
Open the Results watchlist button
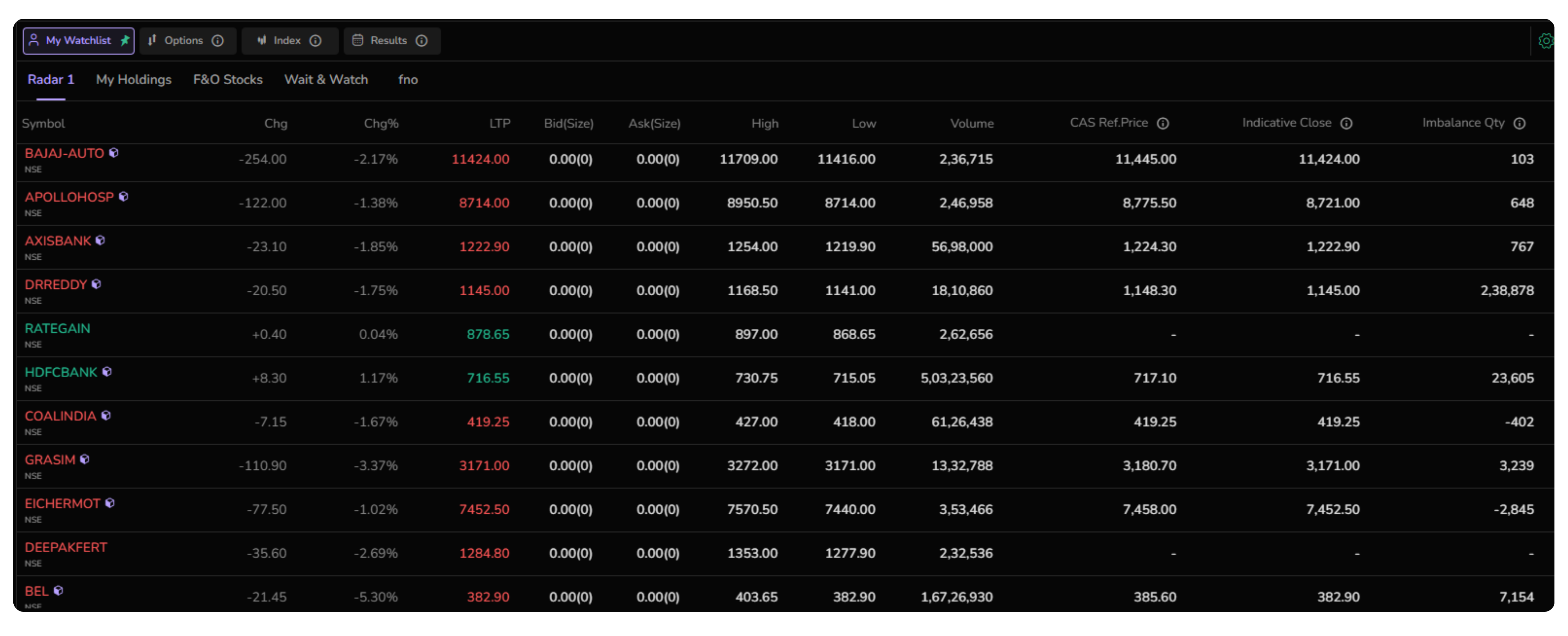click(392, 41)
